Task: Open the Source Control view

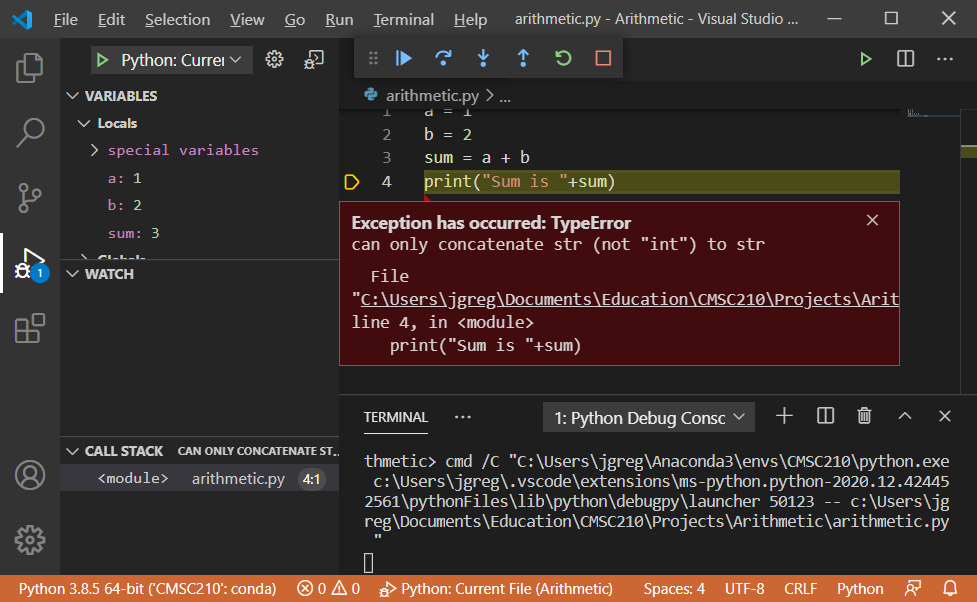Action: [29, 198]
